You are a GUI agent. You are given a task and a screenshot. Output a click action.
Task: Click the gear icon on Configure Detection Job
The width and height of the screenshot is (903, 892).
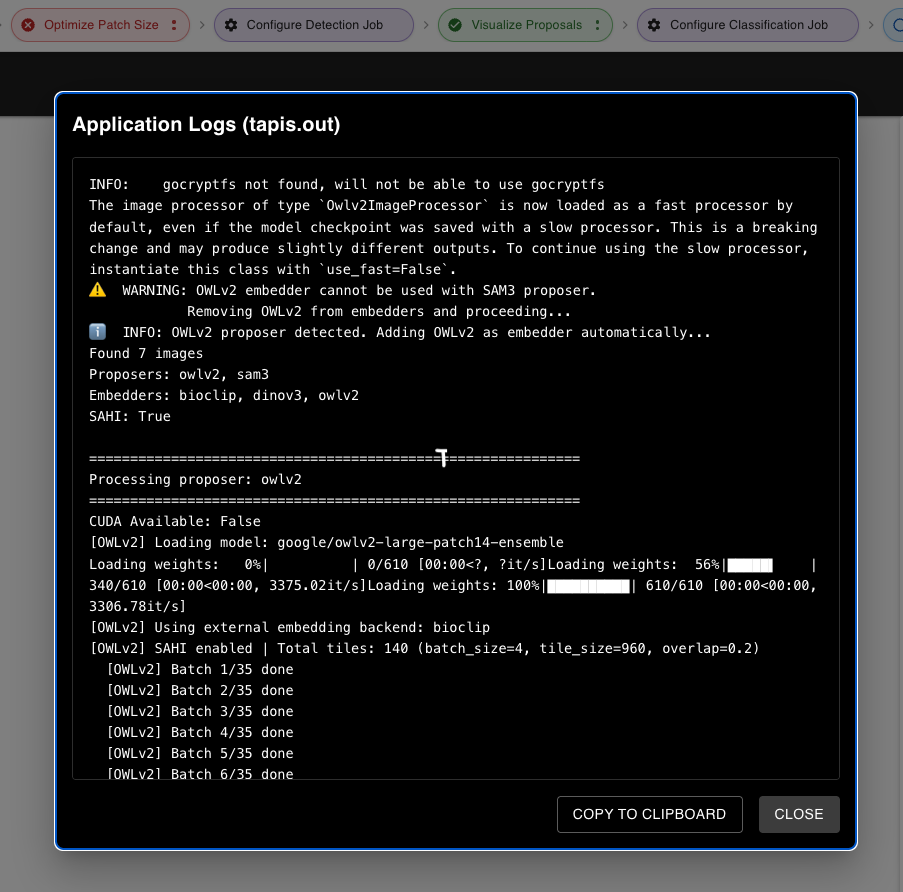tap(231, 25)
